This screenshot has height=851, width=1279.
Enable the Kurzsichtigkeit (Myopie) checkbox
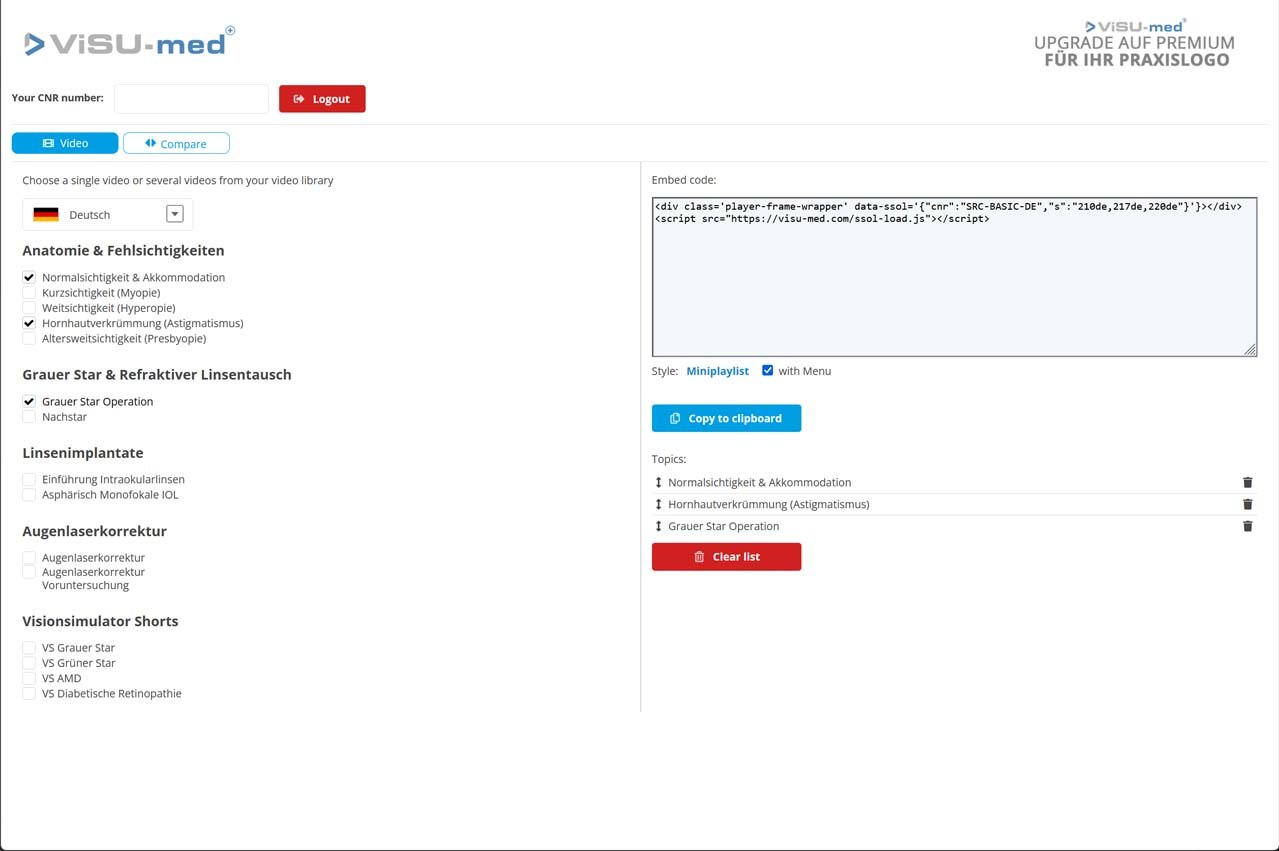coord(29,293)
